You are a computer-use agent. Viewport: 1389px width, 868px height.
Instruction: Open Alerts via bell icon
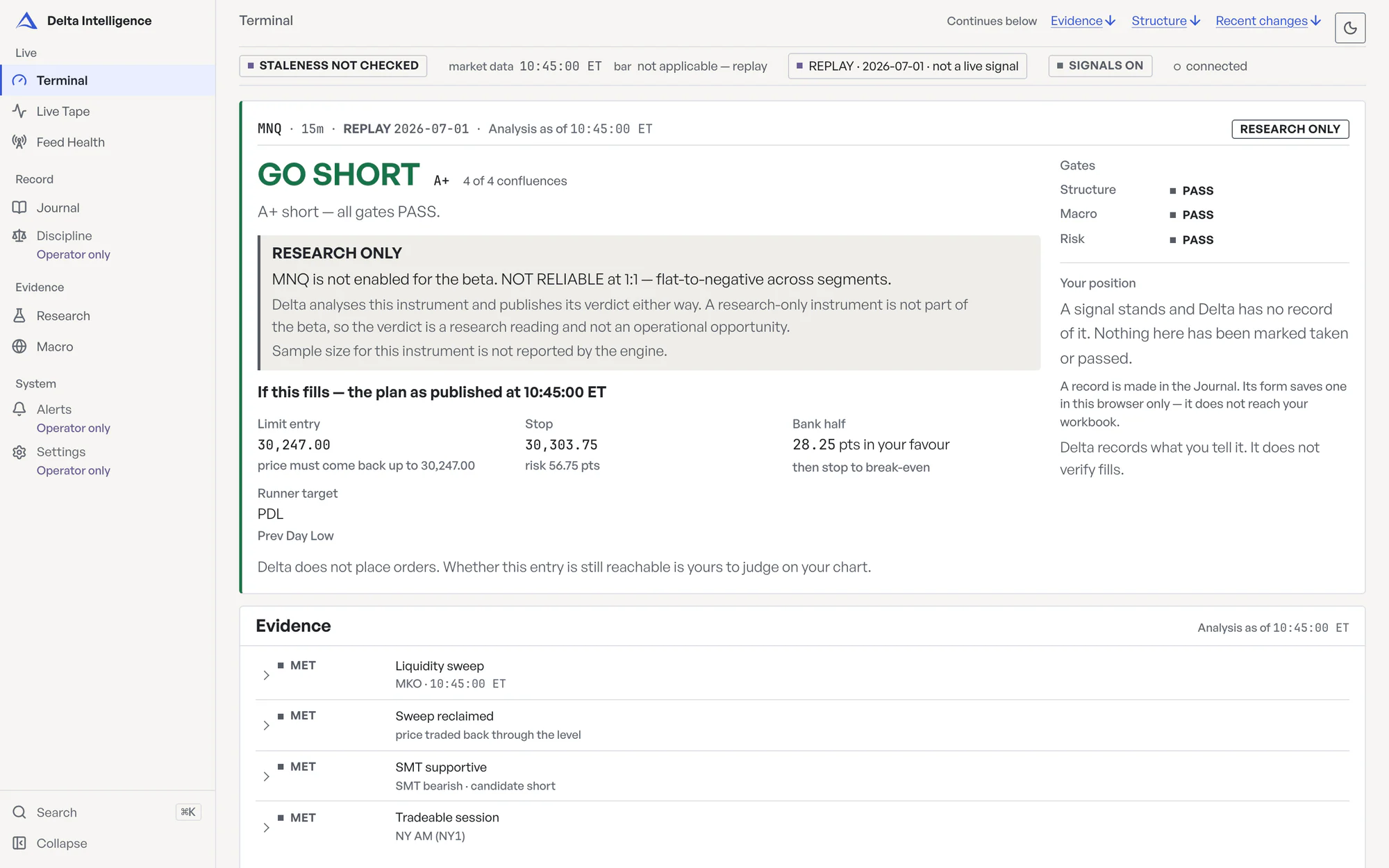(x=19, y=410)
